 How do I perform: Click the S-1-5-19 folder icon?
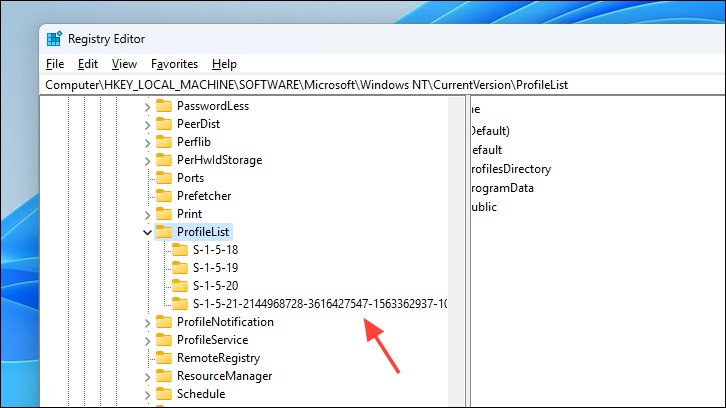(x=180, y=268)
